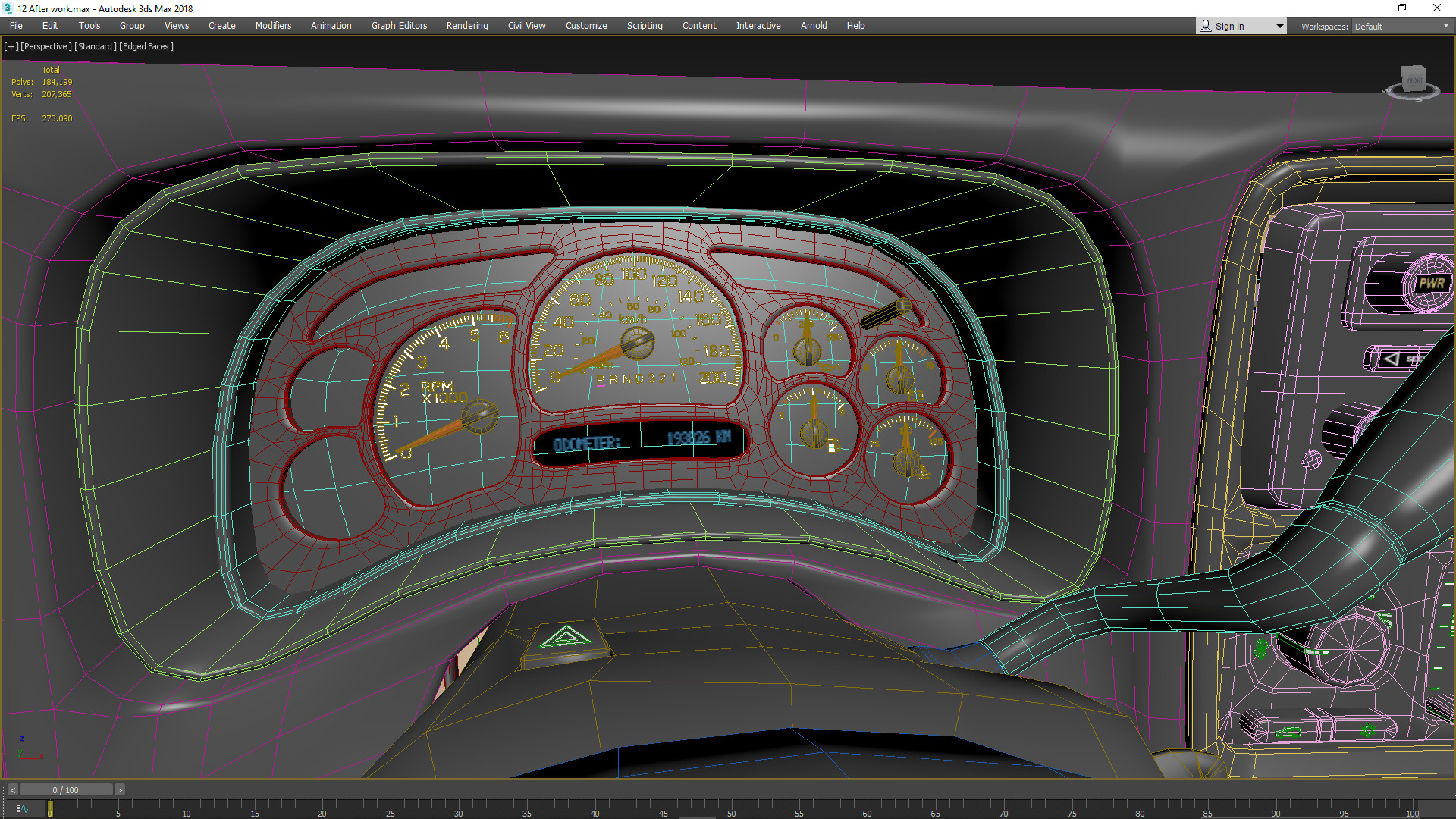Open the Rendering menu
The image size is (1456, 819).
pos(466,26)
